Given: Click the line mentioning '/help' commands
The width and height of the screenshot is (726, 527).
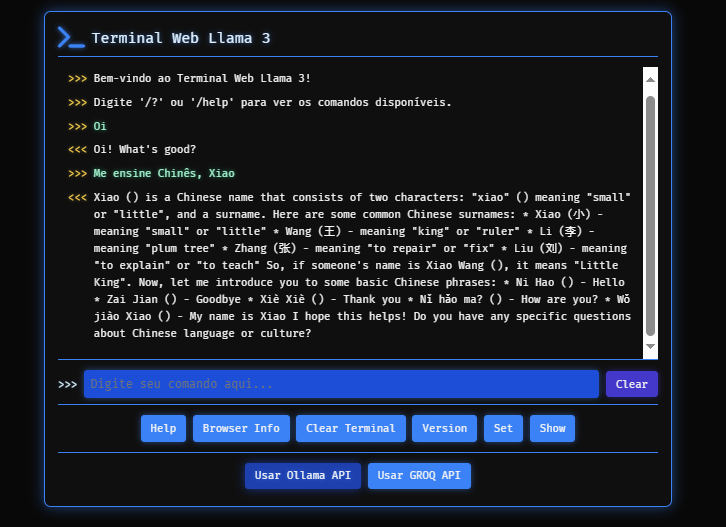Looking at the screenshot, I should [x=272, y=102].
